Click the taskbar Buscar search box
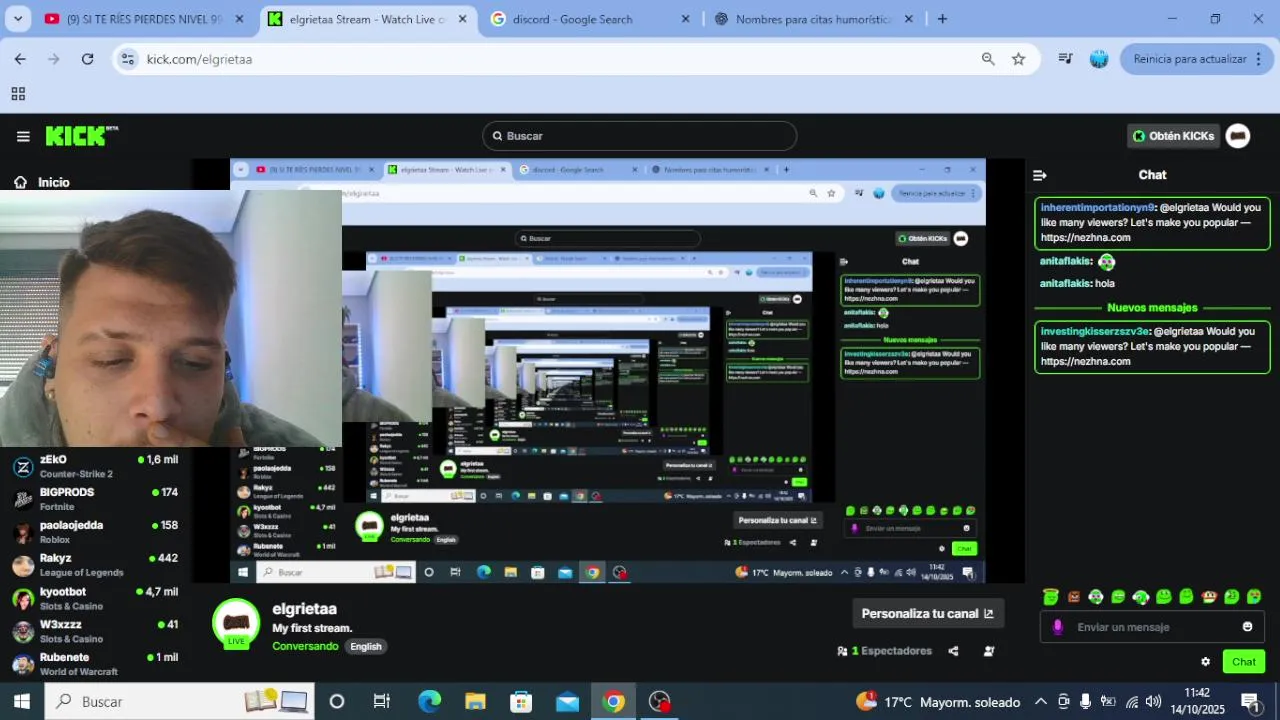This screenshot has width=1280, height=720. tap(180, 702)
